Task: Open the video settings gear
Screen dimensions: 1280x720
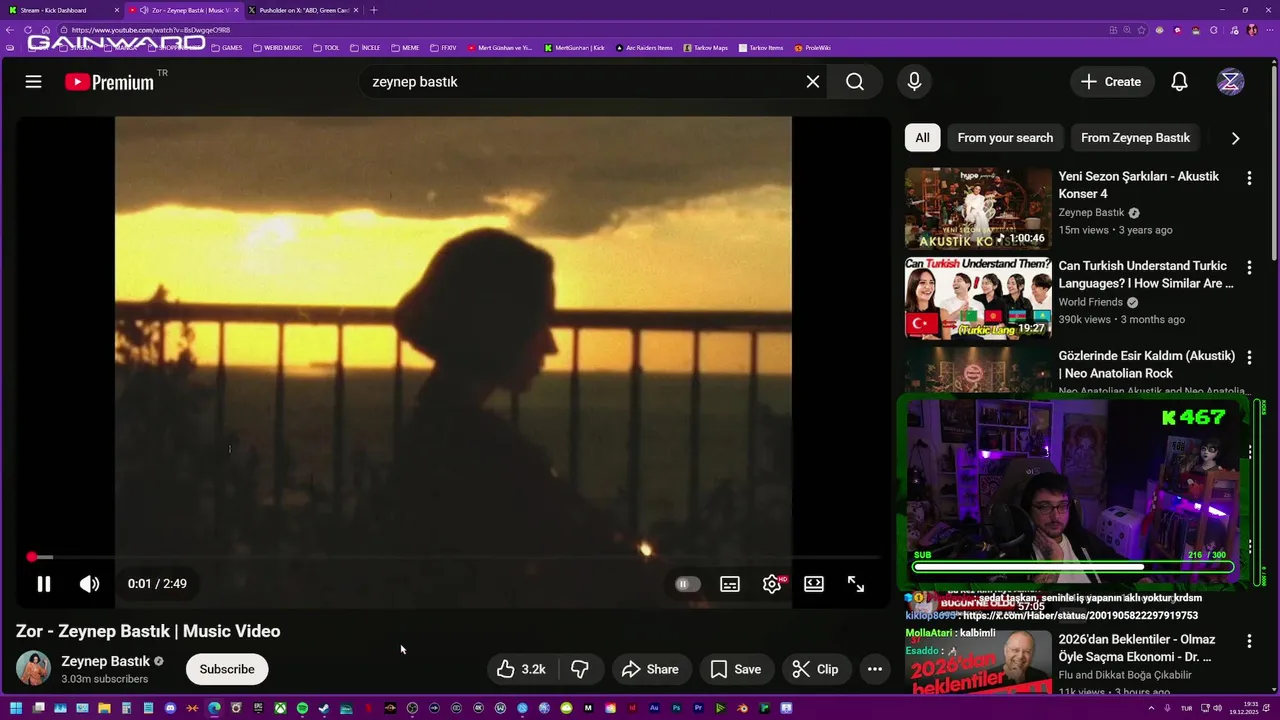Action: (x=772, y=584)
